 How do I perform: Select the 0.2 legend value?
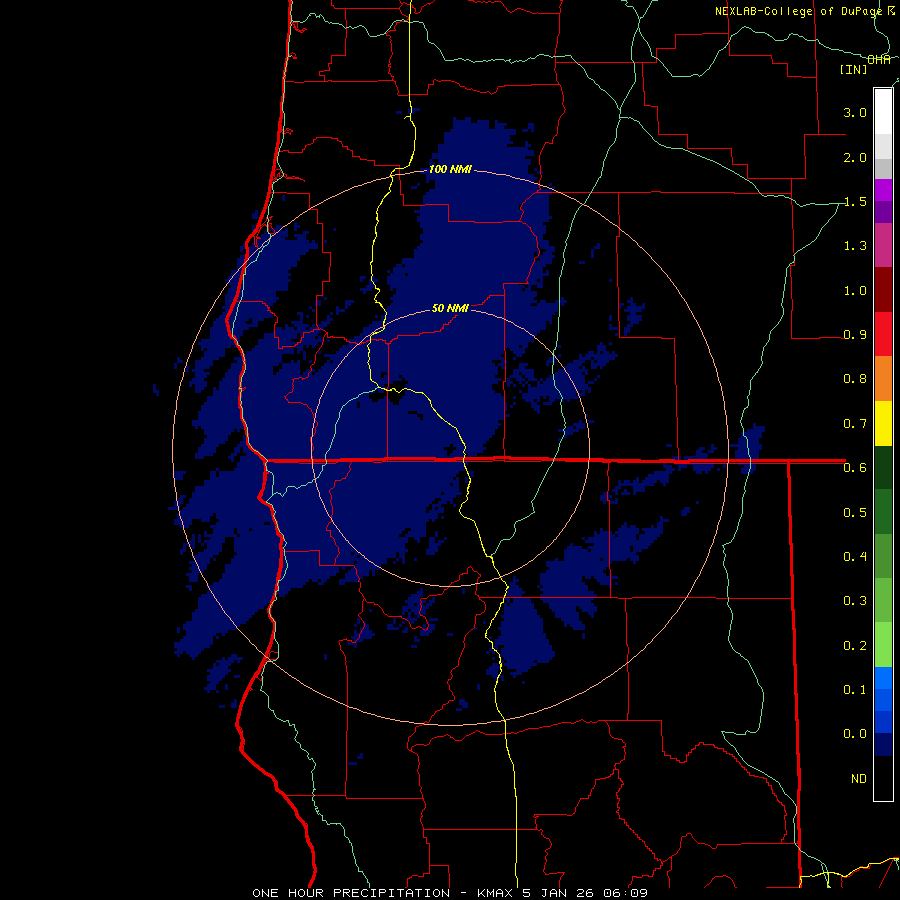tap(855, 646)
